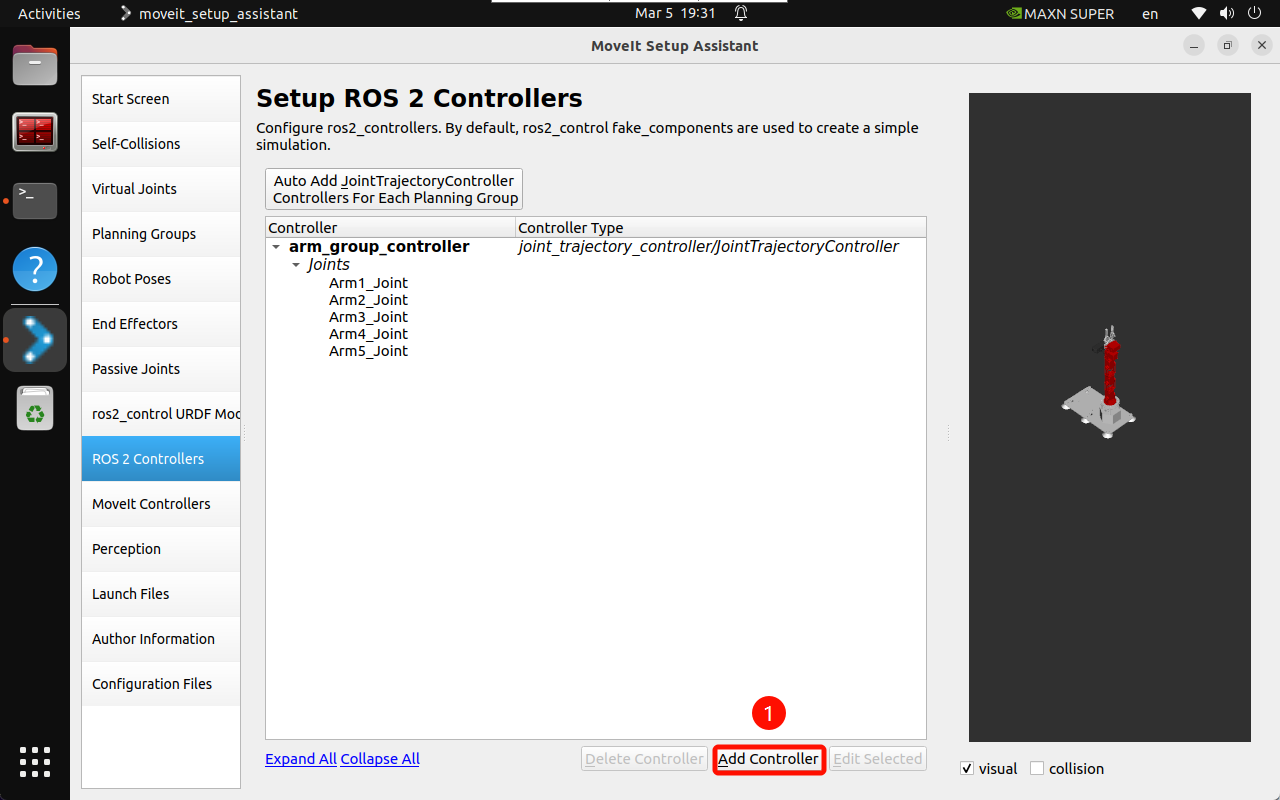
Task: Select Arm3_Joint in the controller tree
Action: tap(368, 317)
